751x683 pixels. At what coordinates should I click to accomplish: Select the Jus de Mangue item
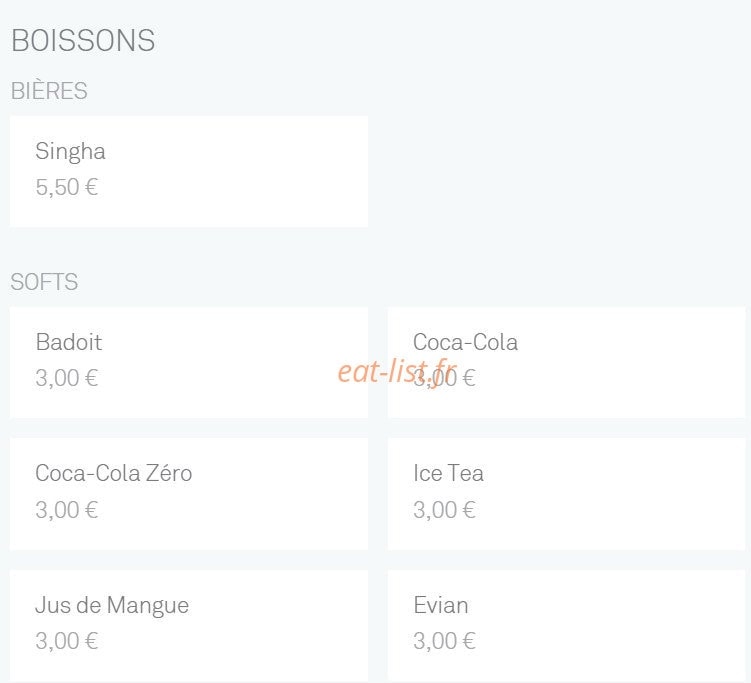pos(189,626)
